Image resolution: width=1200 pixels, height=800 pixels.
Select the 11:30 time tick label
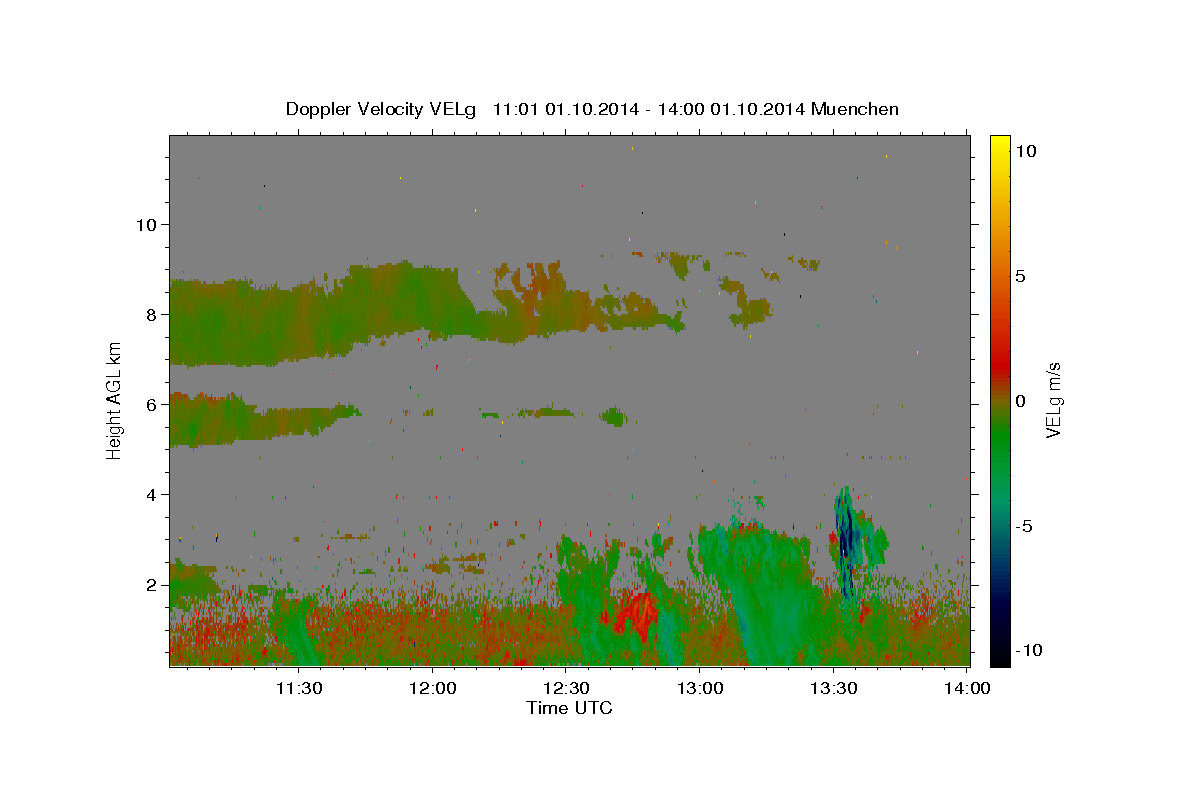click(299, 689)
